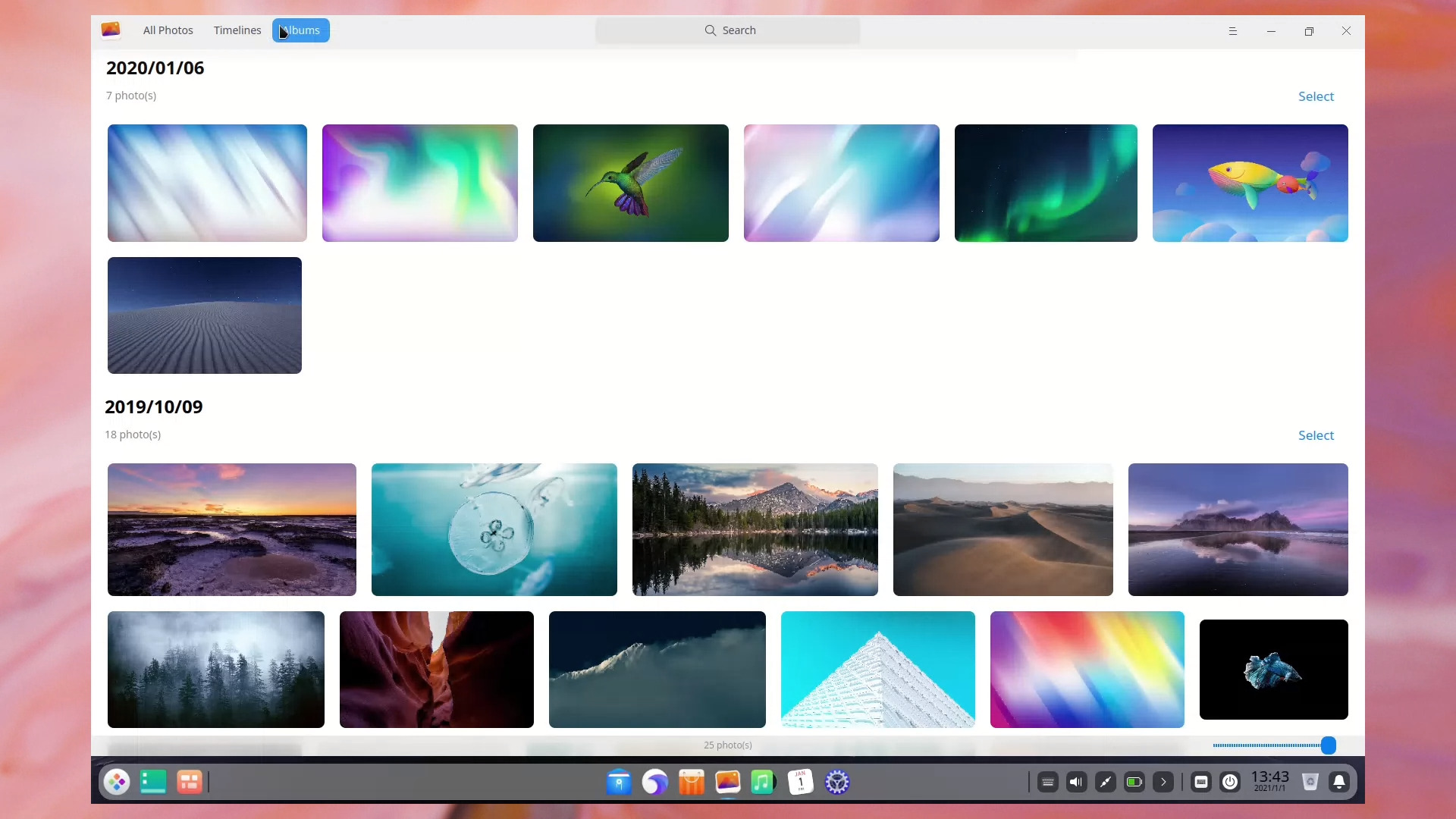Mute sound via the tray volume icon
The image size is (1456, 819).
1076,782
